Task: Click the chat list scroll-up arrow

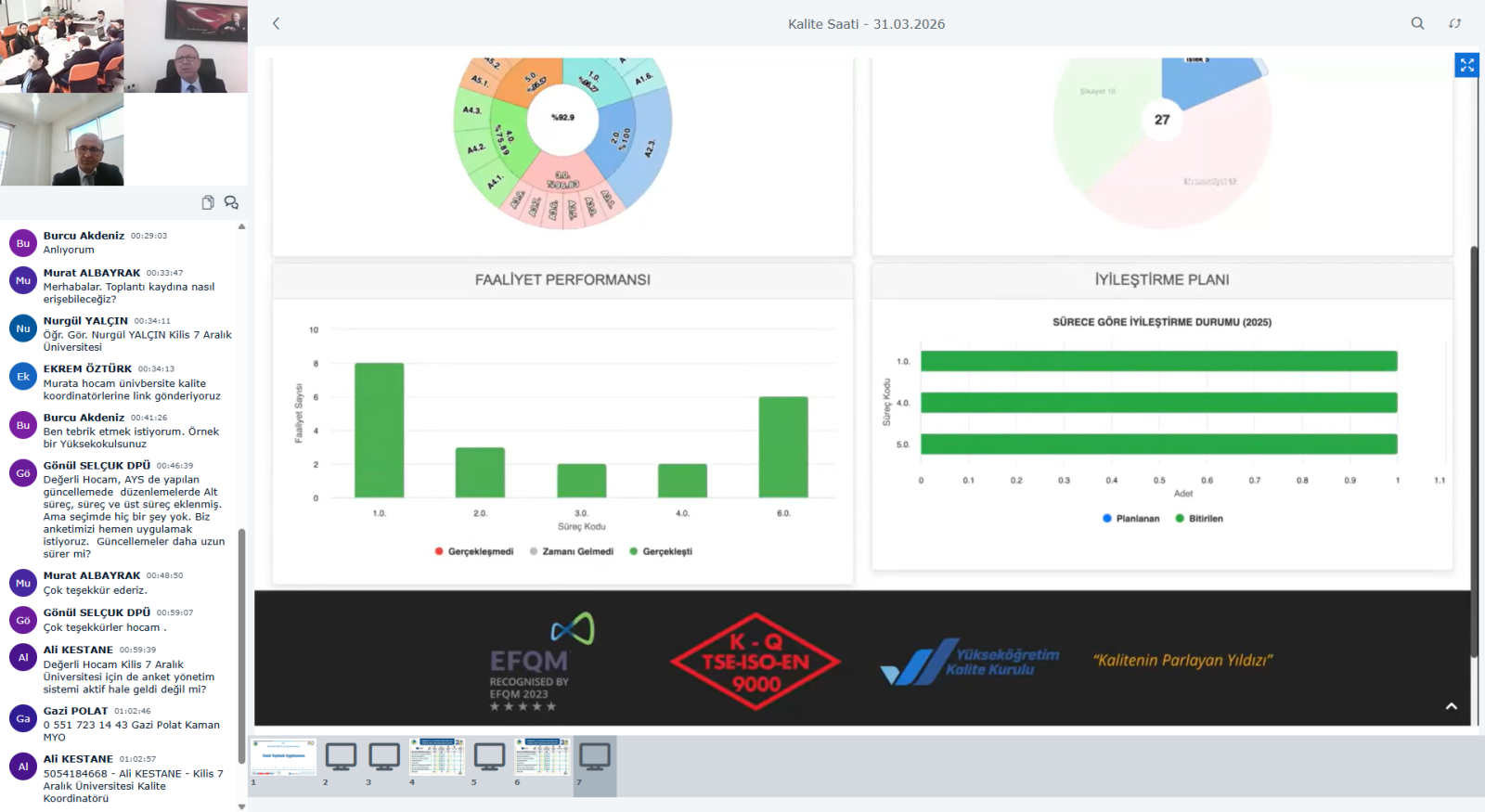Action: coord(242,226)
